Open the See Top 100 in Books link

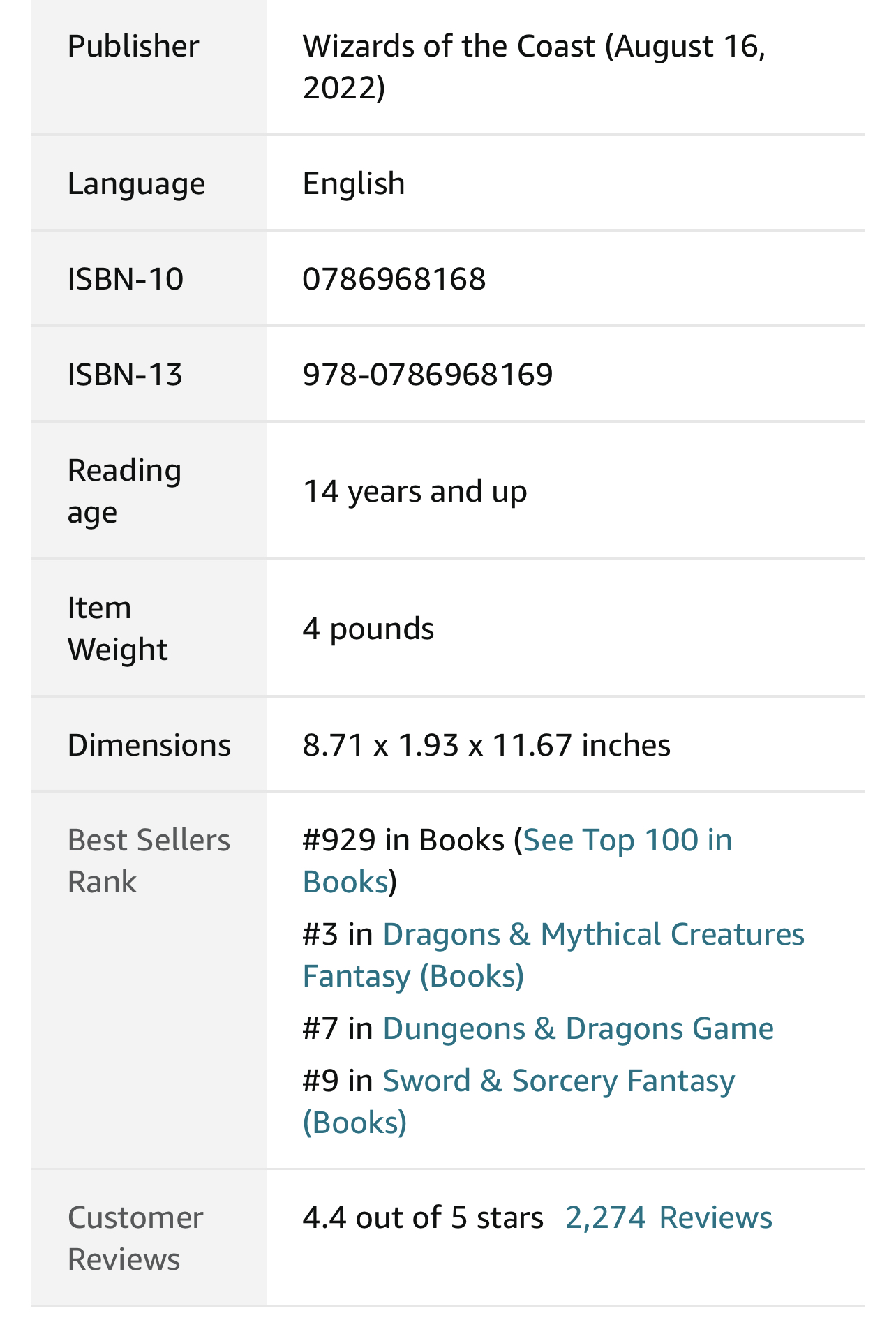pos(627,840)
